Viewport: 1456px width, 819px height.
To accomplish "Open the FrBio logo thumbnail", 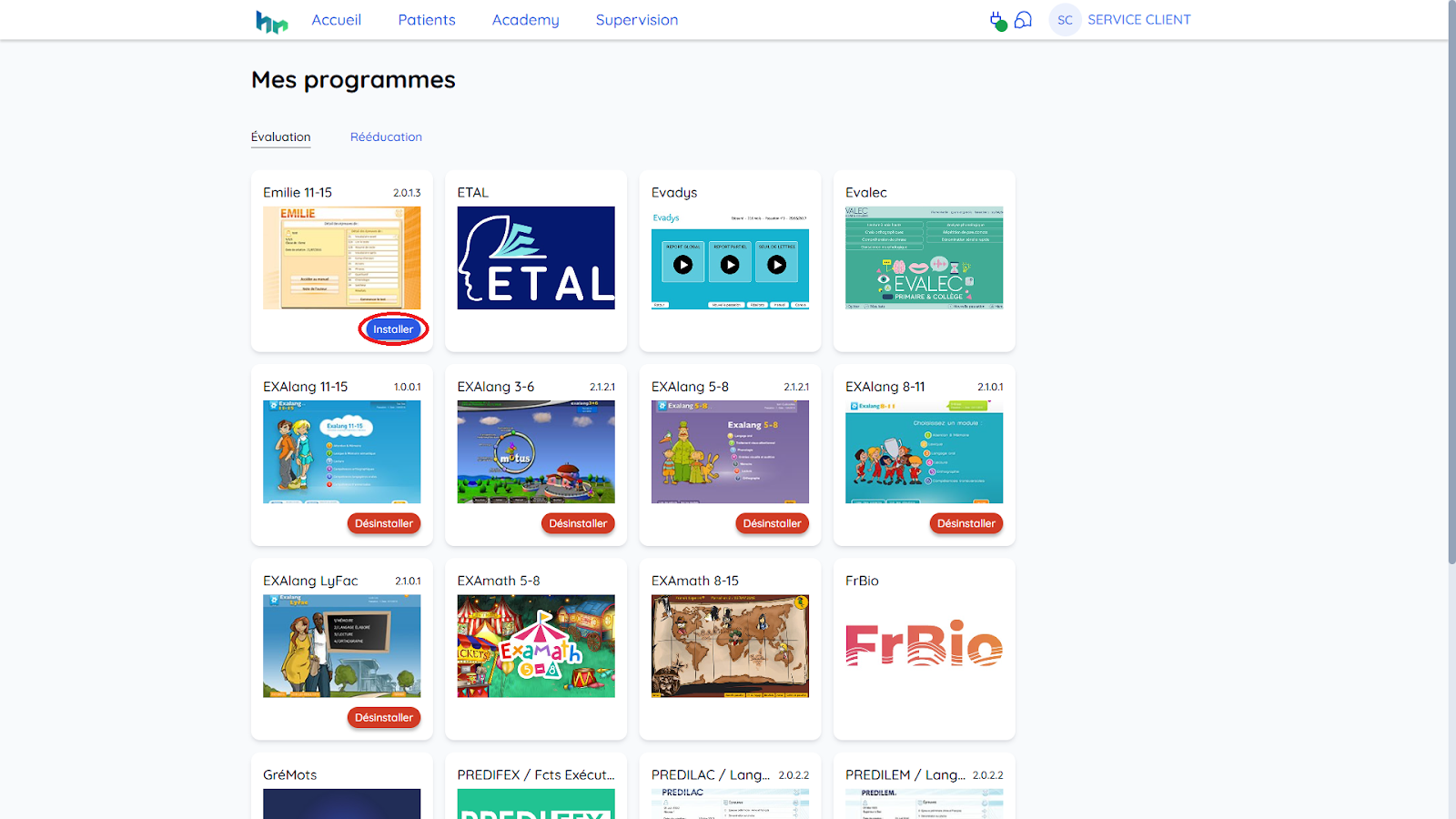I will pos(925,643).
